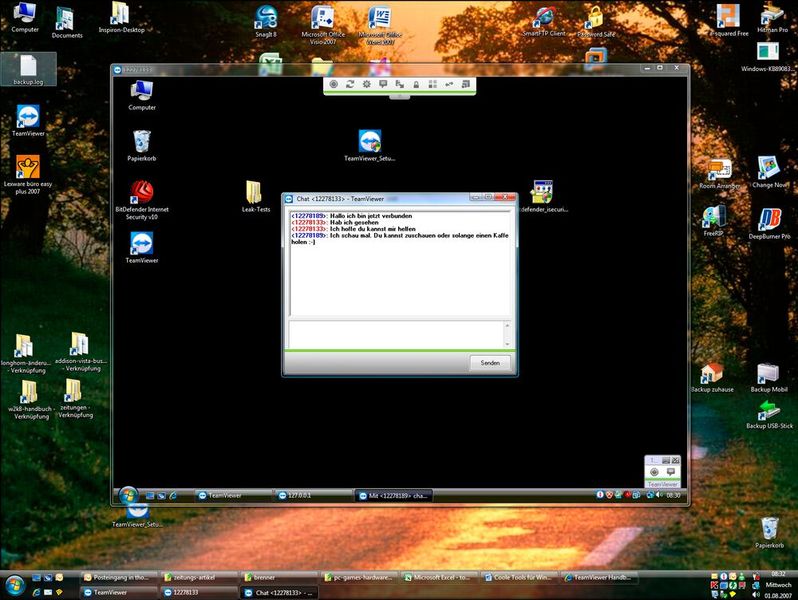Launch Lexware büro easy plus 2007

[28, 175]
